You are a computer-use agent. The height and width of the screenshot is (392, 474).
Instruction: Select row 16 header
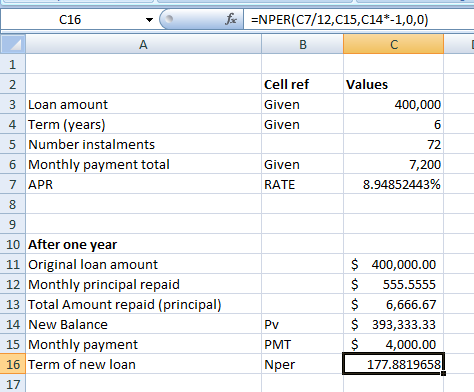pos(13,364)
